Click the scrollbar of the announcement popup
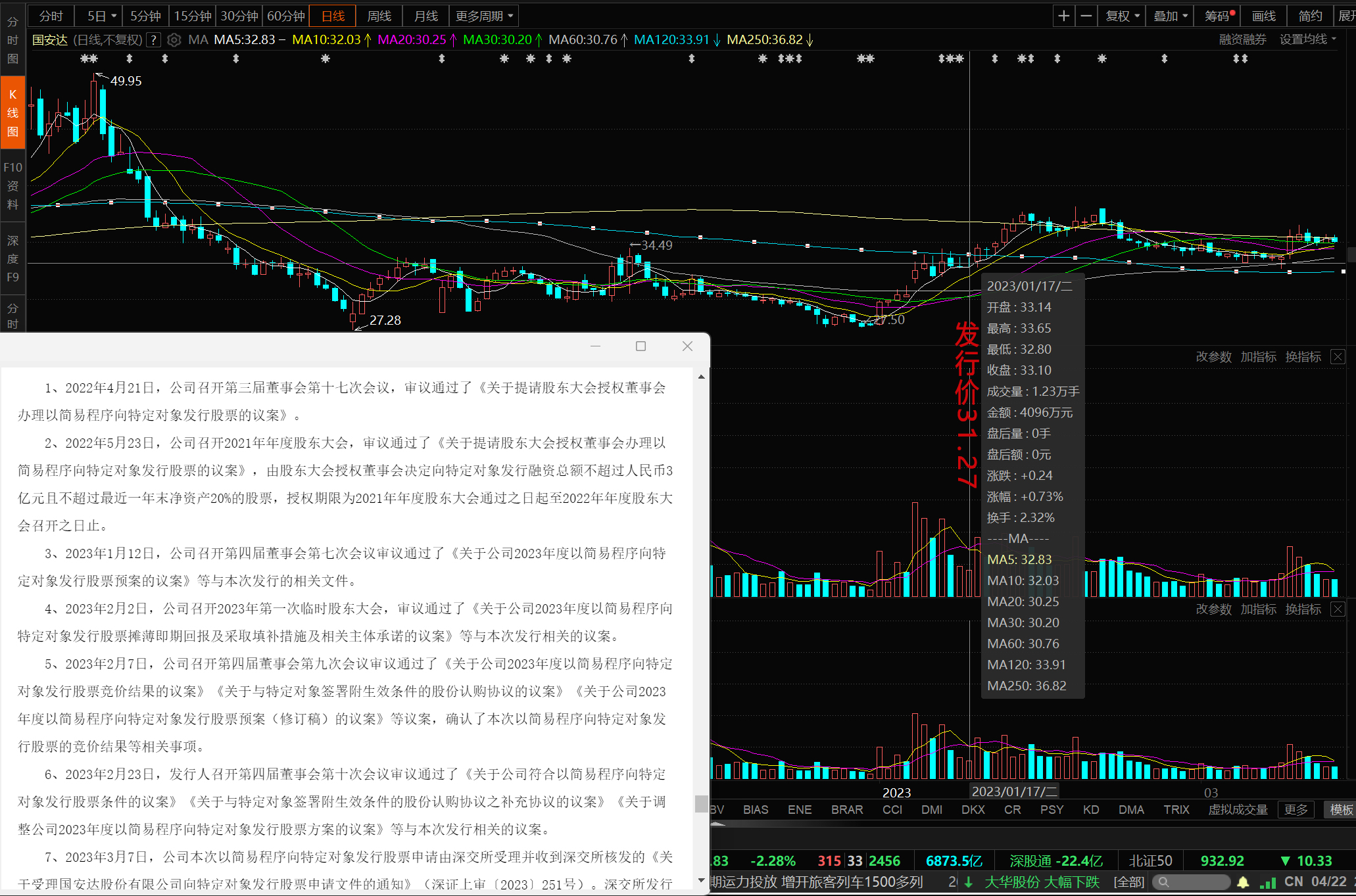The height and width of the screenshot is (896, 1356). [x=700, y=803]
